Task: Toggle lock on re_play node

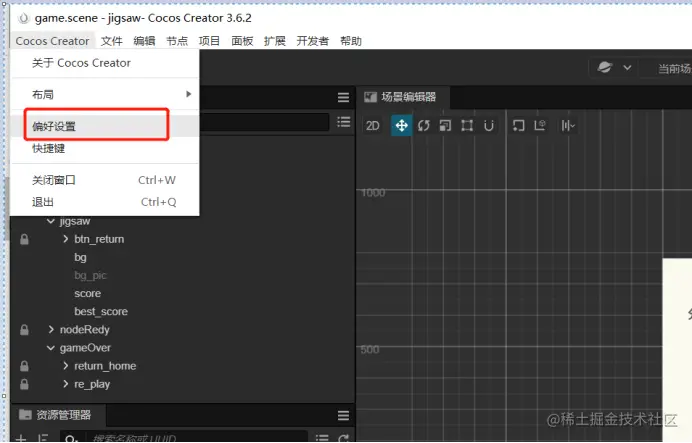Action: click(24, 384)
